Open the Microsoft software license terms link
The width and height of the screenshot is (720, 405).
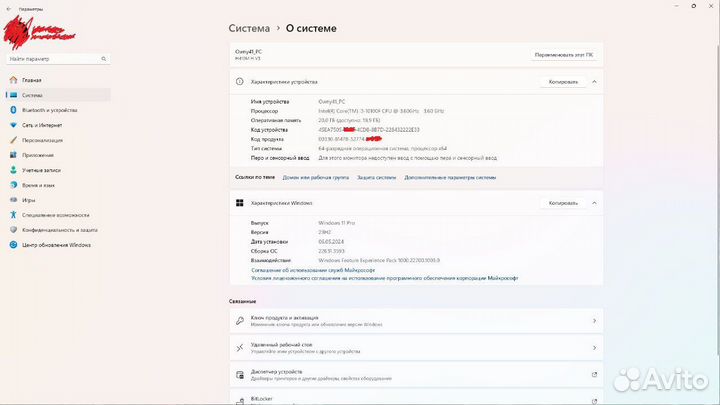(385, 278)
